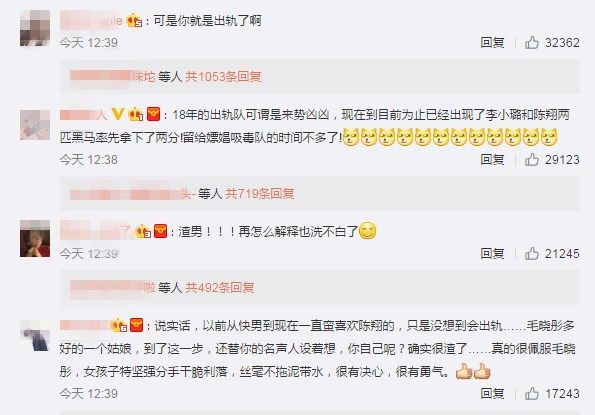The height and width of the screenshot is (415, 595).
Task: Open avatar of the 渣男 commenter
Action: (x=35, y=239)
